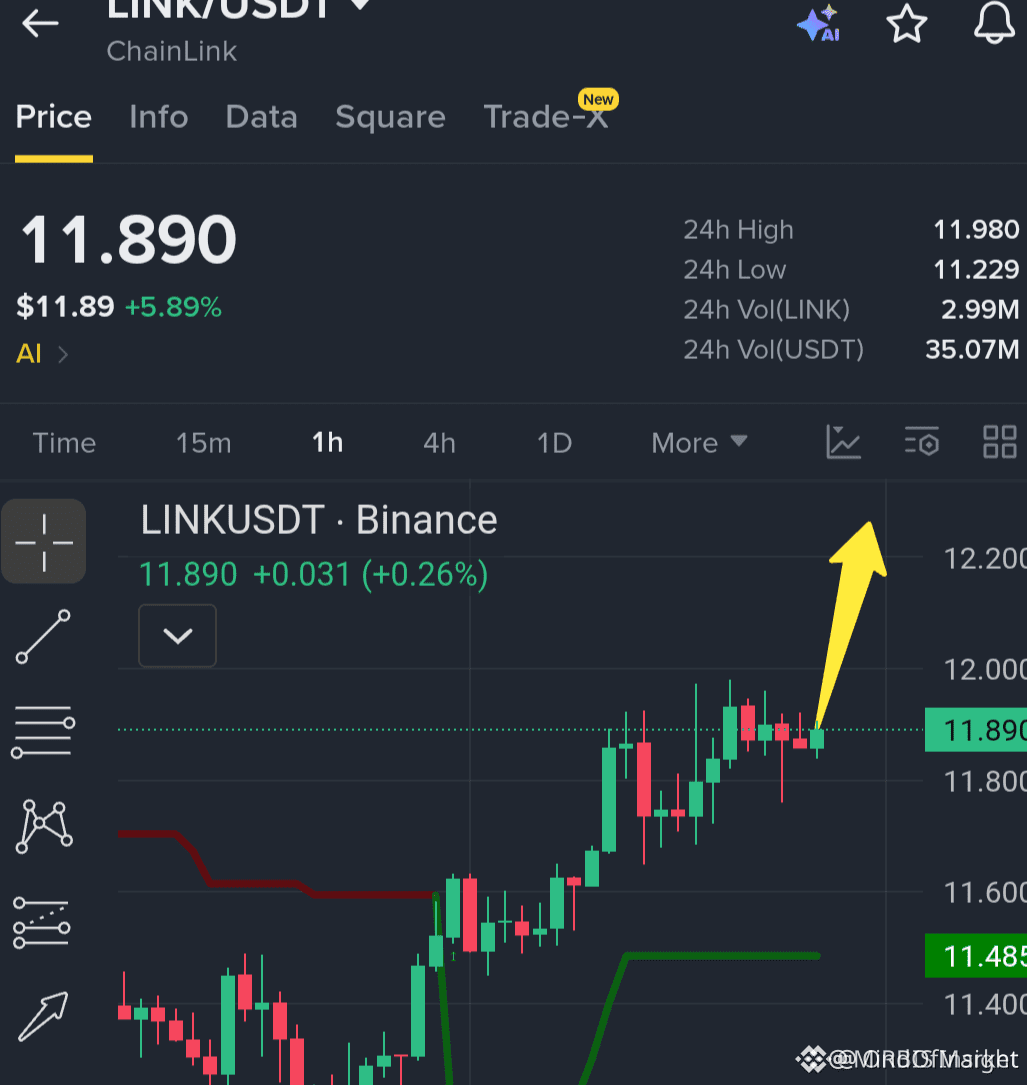Select the 15m interval
The height and width of the screenshot is (1085, 1027).
(x=203, y=443)
